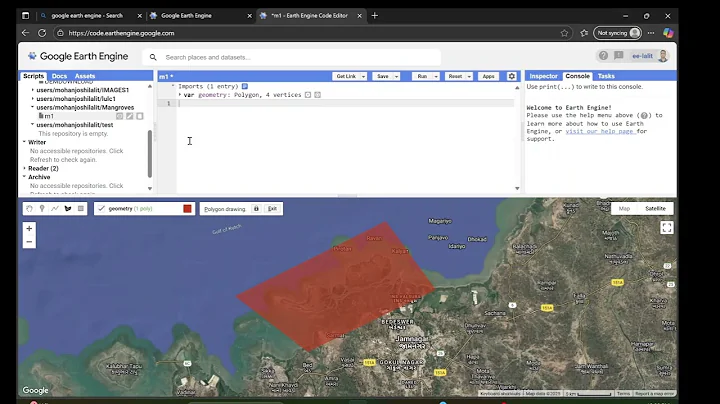Open the Run dropdown arrow
720x404 pixels.
pos(436,76)
